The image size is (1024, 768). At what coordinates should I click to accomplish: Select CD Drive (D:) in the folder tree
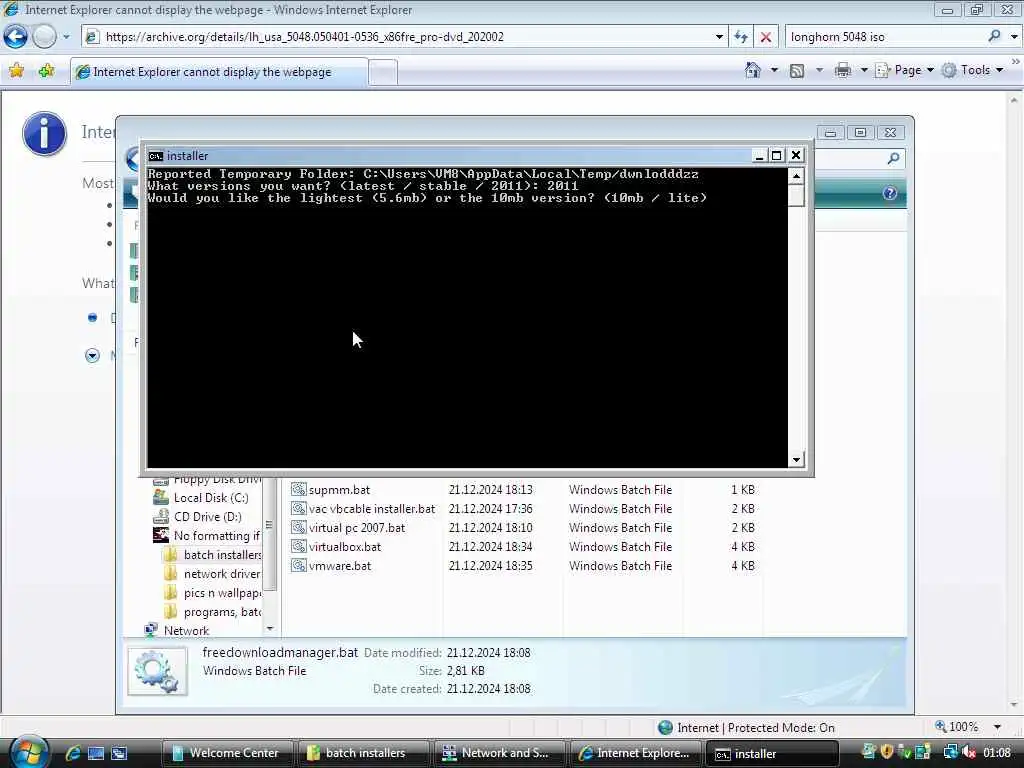tap(207, 517)
